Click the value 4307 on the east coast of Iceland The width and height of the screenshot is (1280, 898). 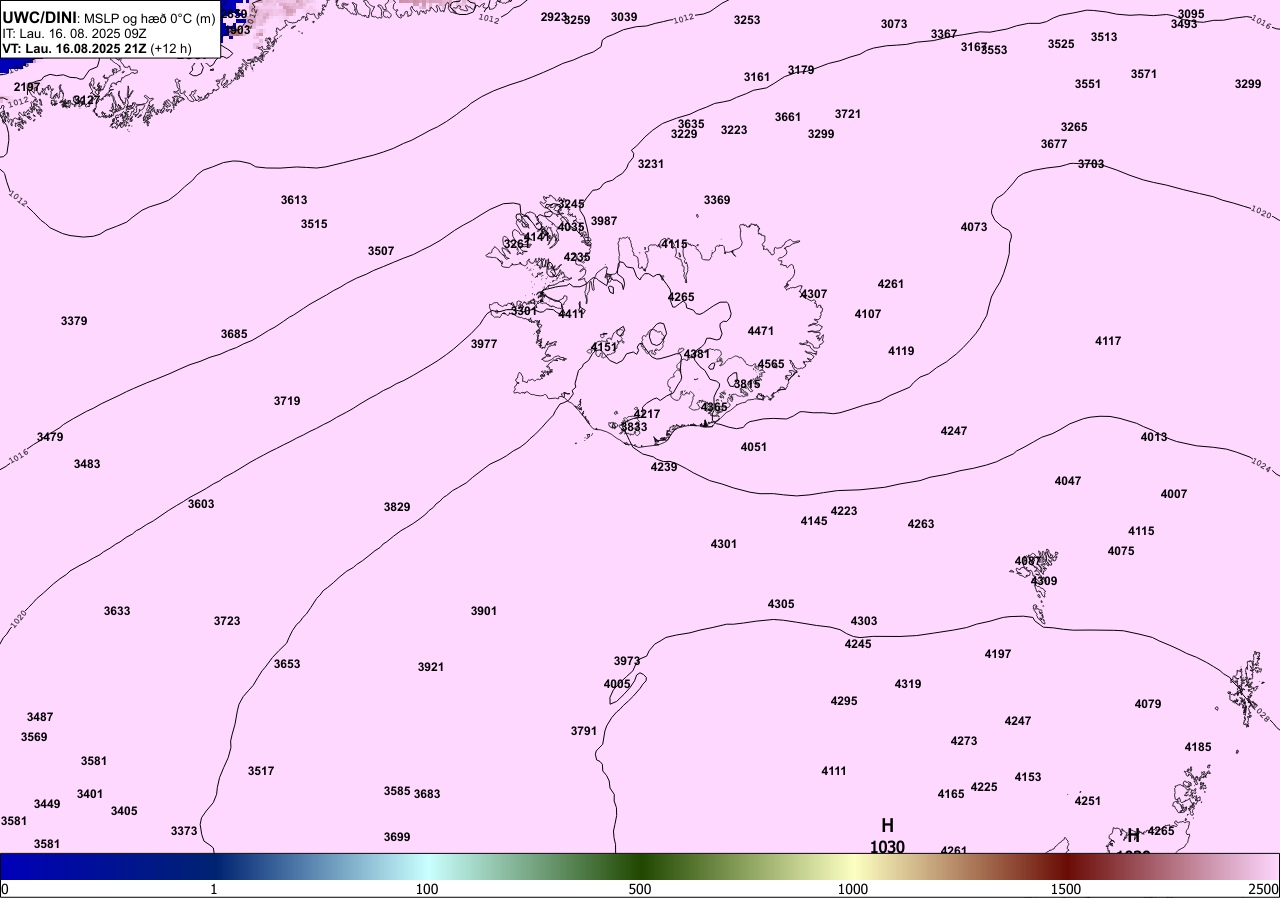point(814,294)
